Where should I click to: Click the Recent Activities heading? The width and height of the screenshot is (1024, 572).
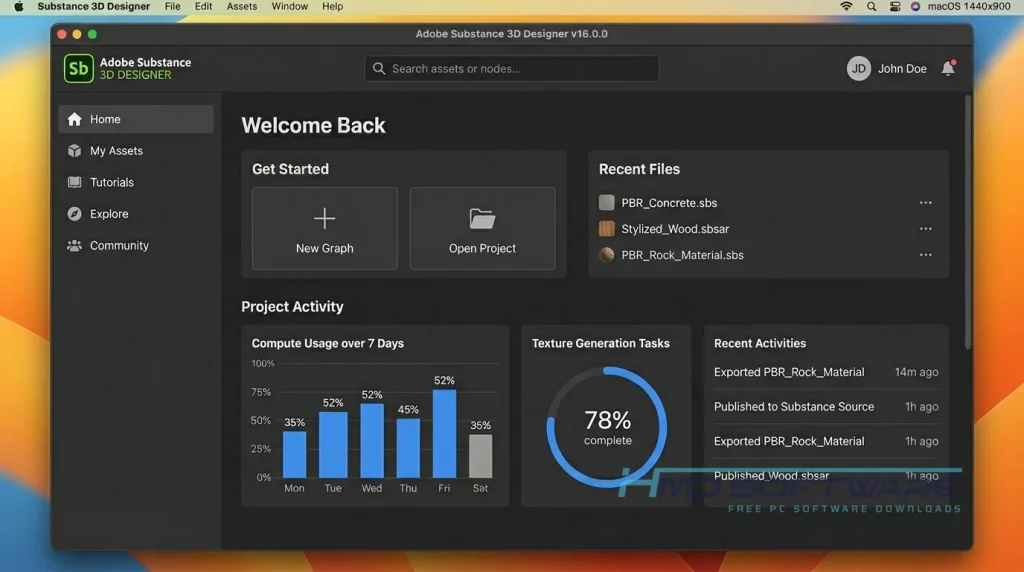click(x=760, y=343)
